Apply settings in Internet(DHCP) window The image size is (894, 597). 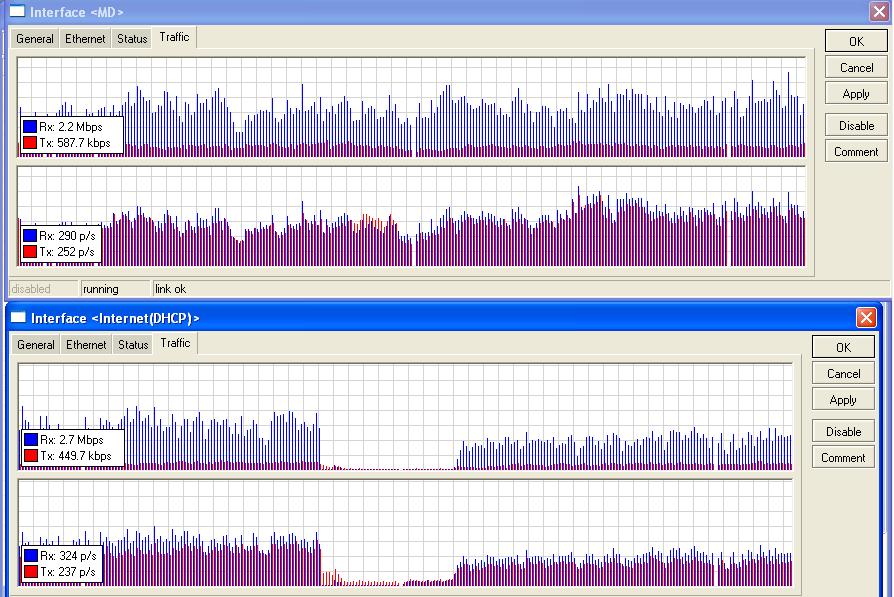[843, 400]
